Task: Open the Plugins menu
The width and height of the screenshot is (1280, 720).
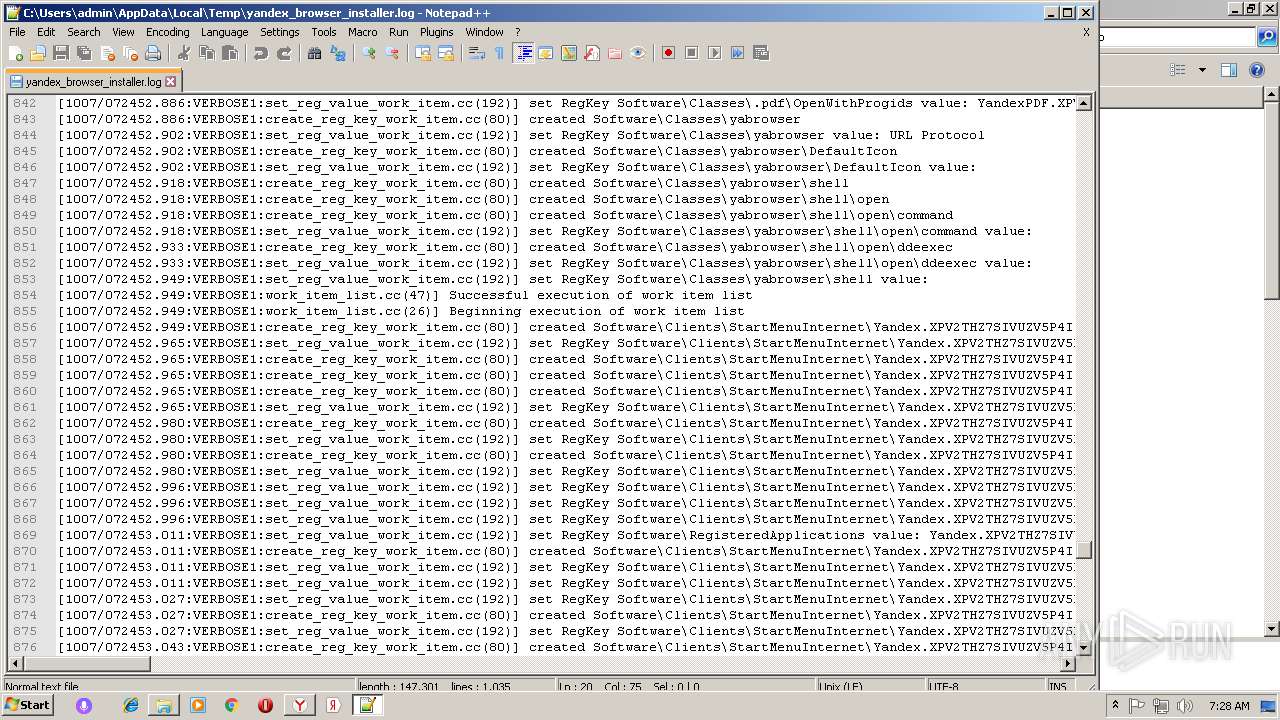Action: [x=437, y=32]
